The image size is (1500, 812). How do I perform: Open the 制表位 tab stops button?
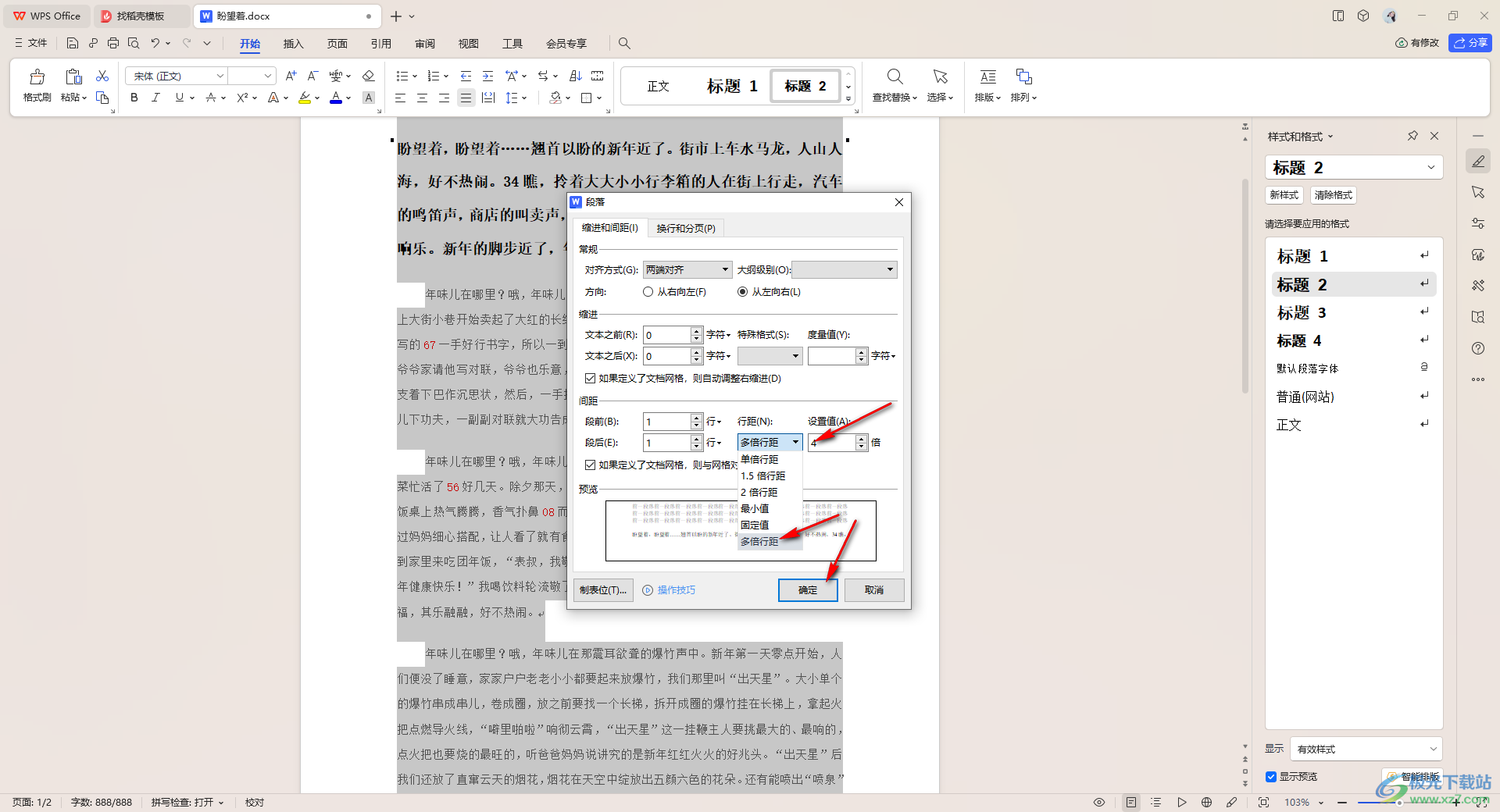(603, 590)
